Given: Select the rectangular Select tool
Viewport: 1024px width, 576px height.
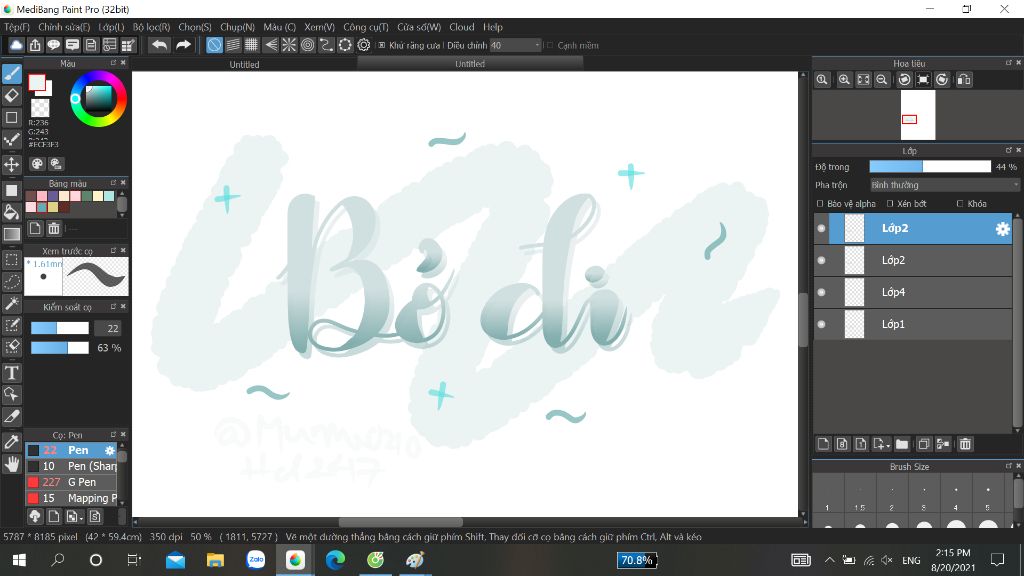Looking at the screenshot, I should click(x=12, y=259).
